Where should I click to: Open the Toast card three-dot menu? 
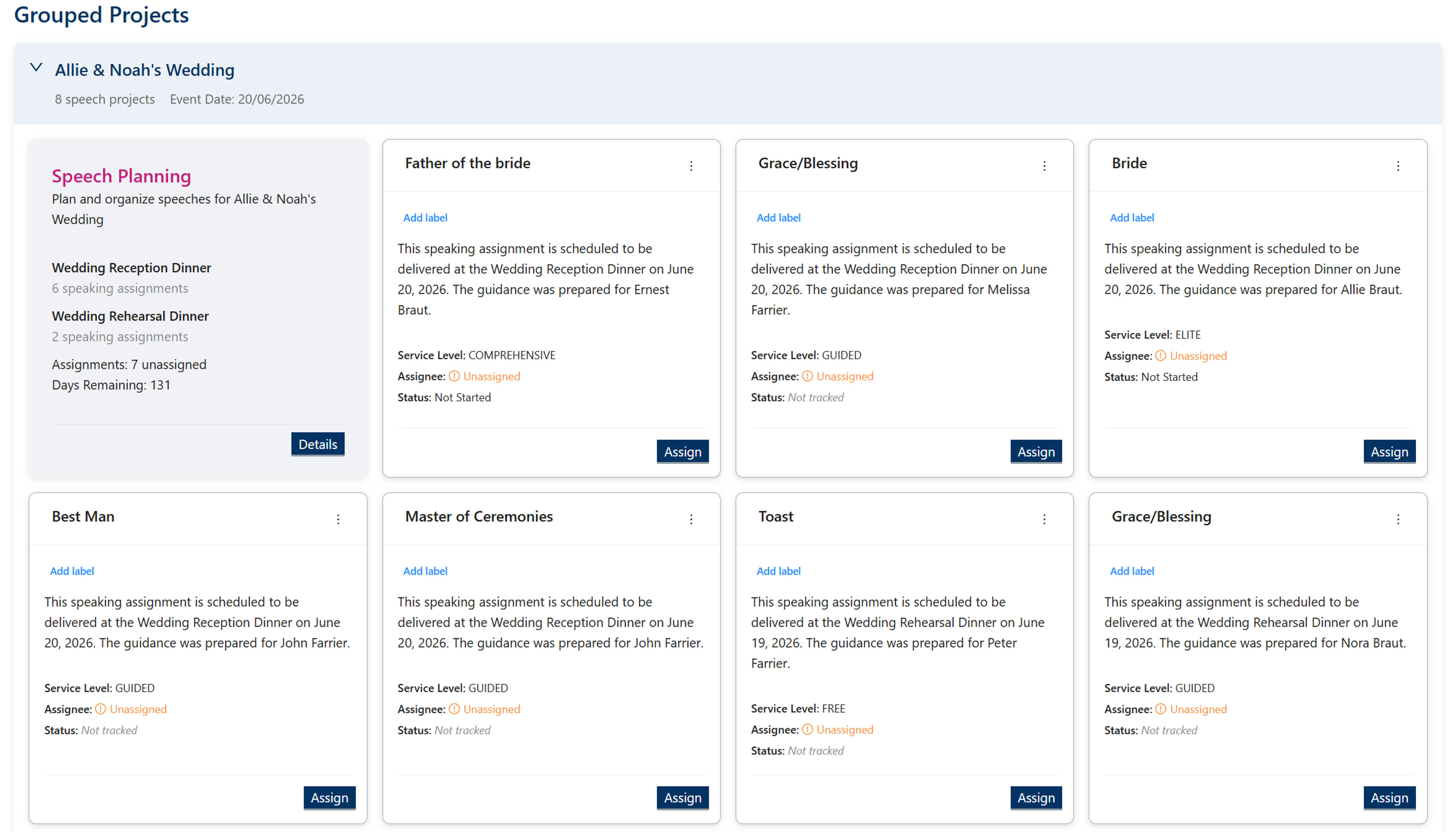coord(1044,519)
